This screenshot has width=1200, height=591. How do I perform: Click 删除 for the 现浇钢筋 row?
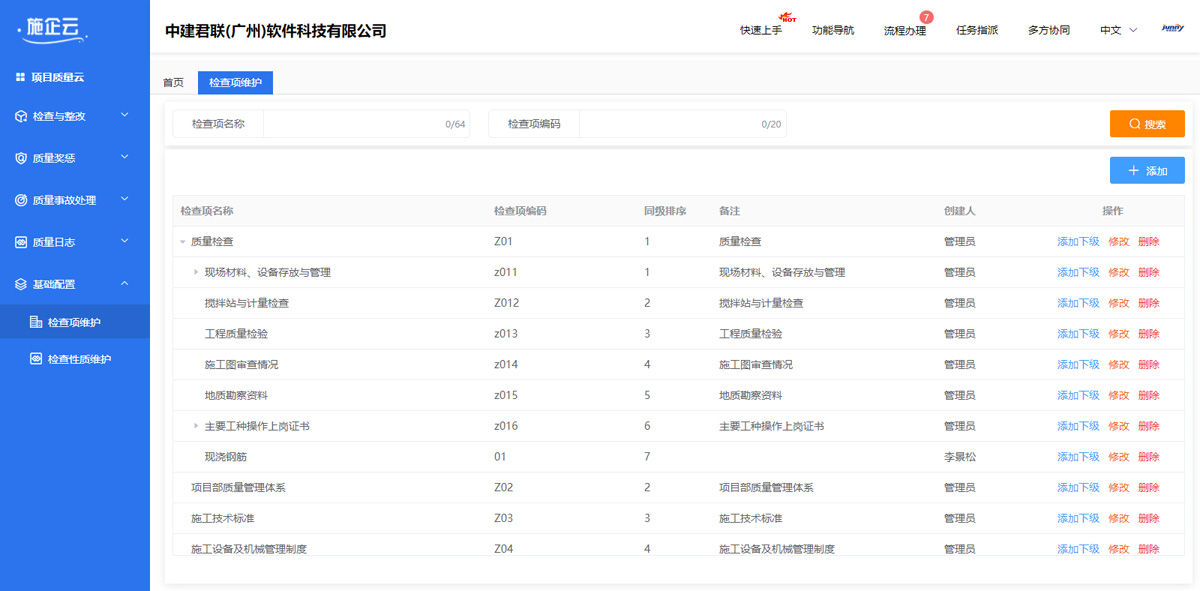(1149, 457)
